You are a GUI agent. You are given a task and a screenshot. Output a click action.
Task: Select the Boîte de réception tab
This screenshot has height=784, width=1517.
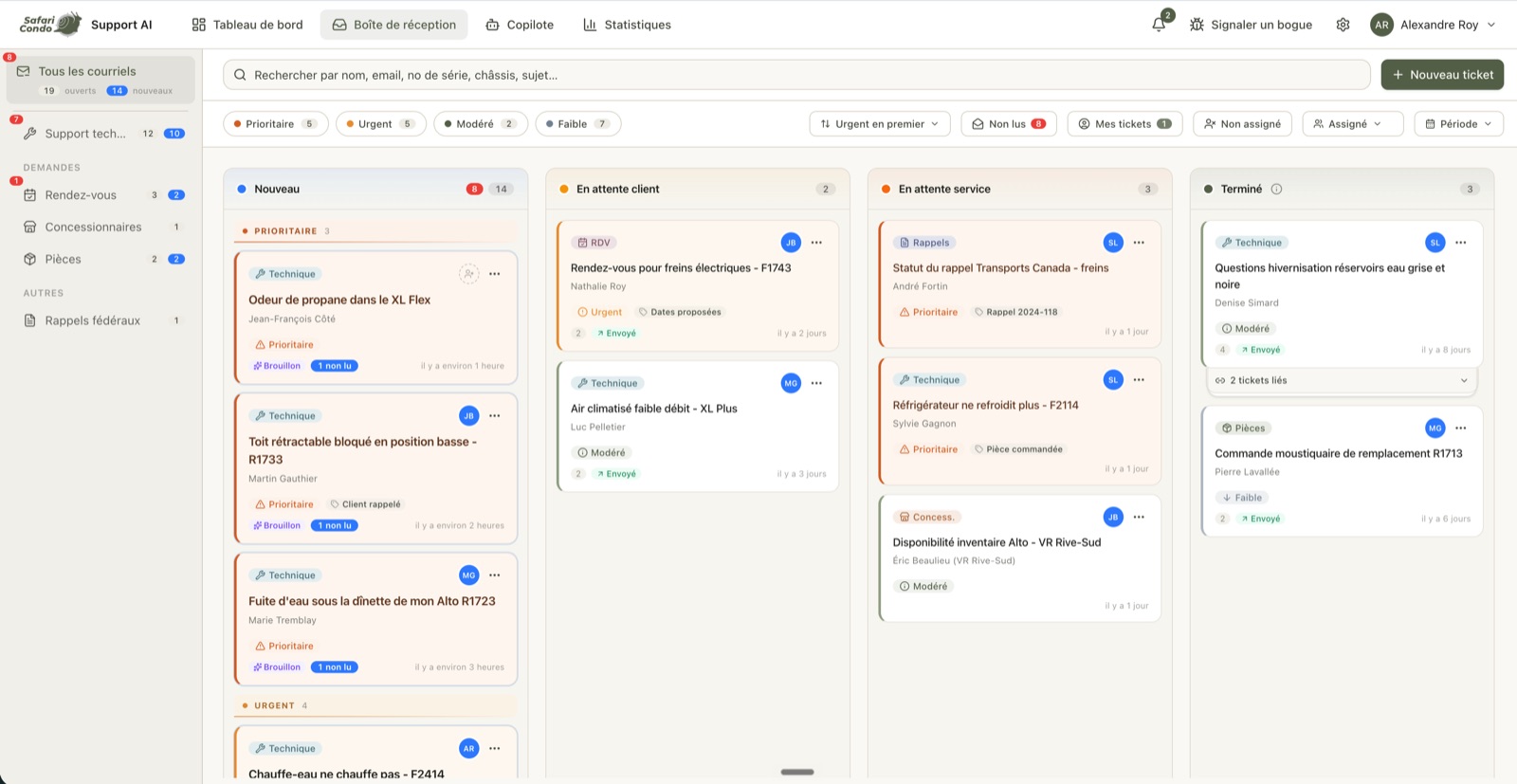(x=394, y=25)
